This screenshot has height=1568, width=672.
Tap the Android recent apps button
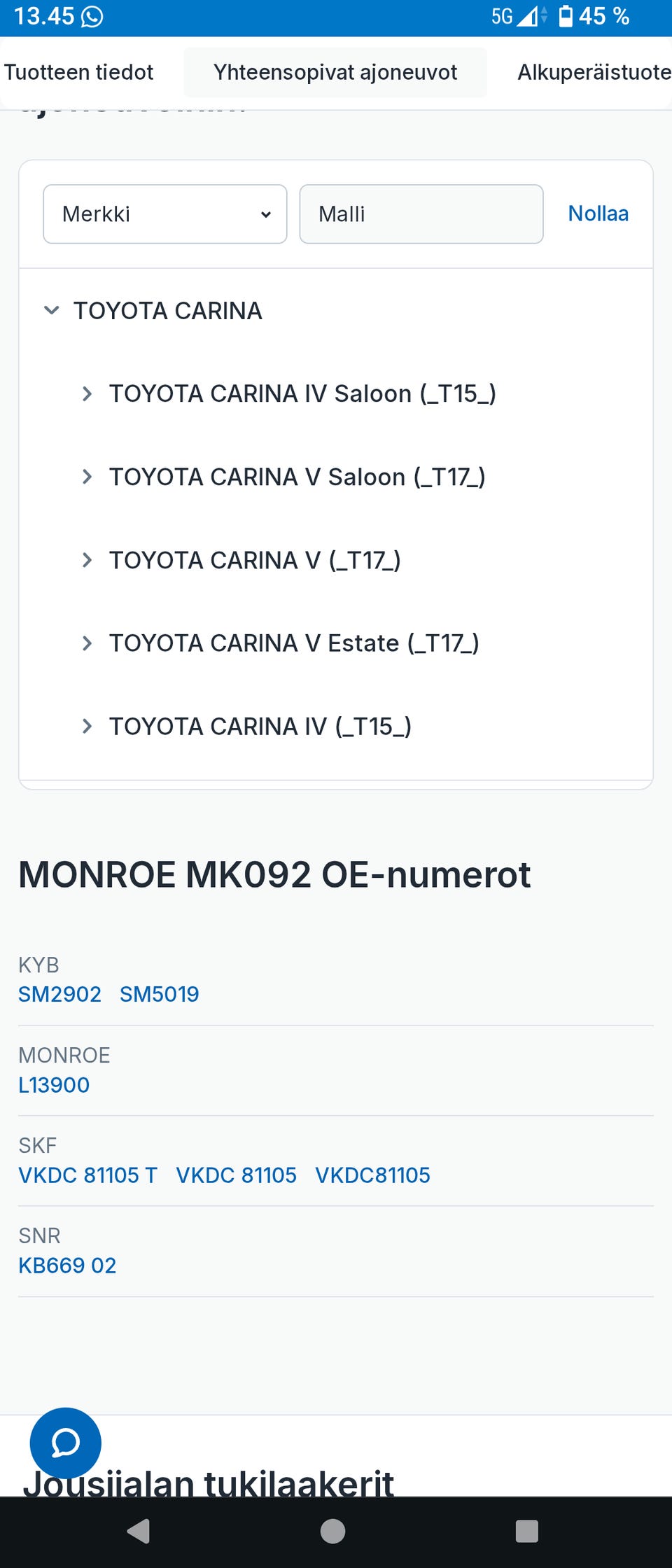(526, 1531)
